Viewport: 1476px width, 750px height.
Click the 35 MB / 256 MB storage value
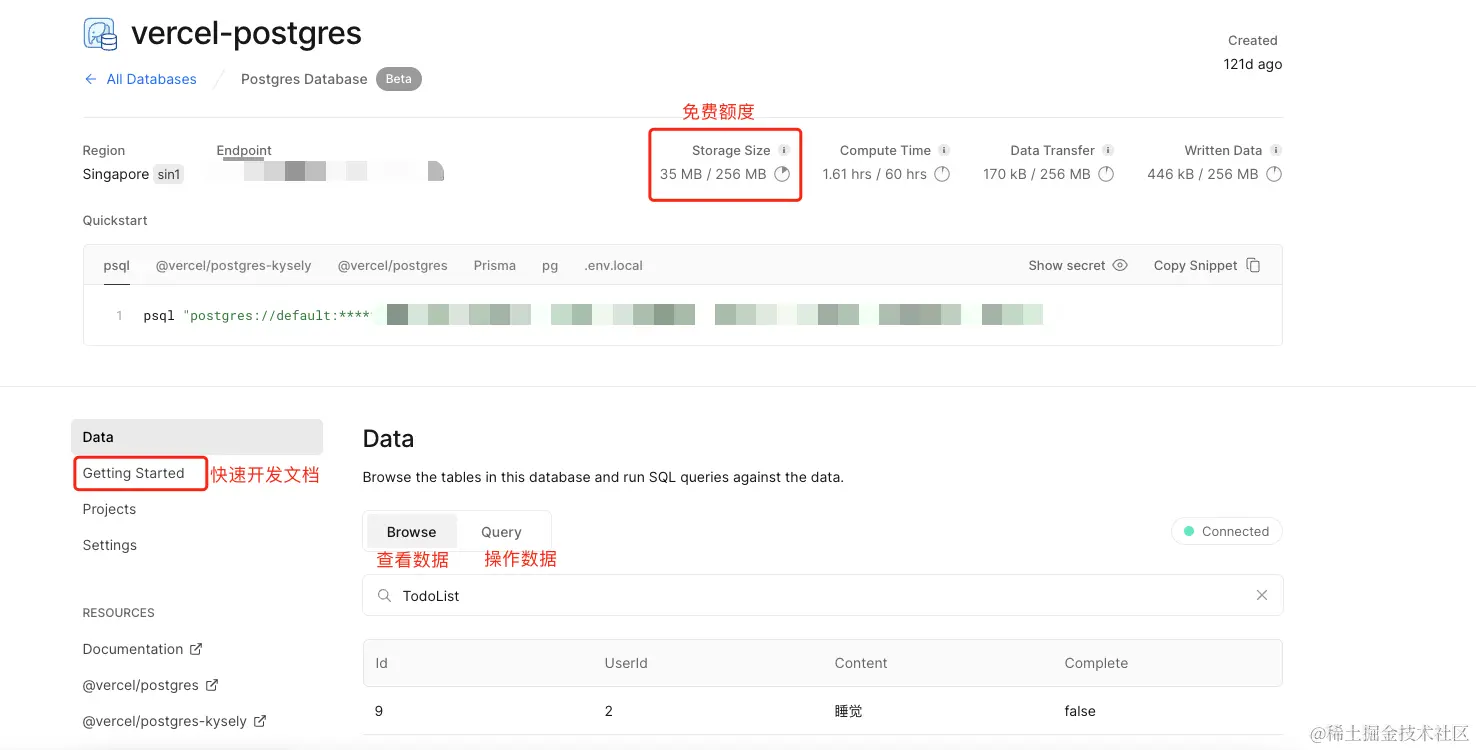pyautogui.click(x=713, y=174)
